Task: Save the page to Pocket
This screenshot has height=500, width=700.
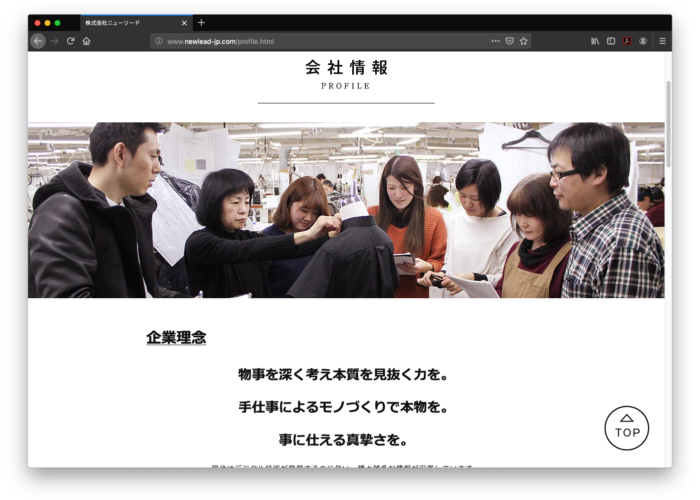Action: click(509, 41)
